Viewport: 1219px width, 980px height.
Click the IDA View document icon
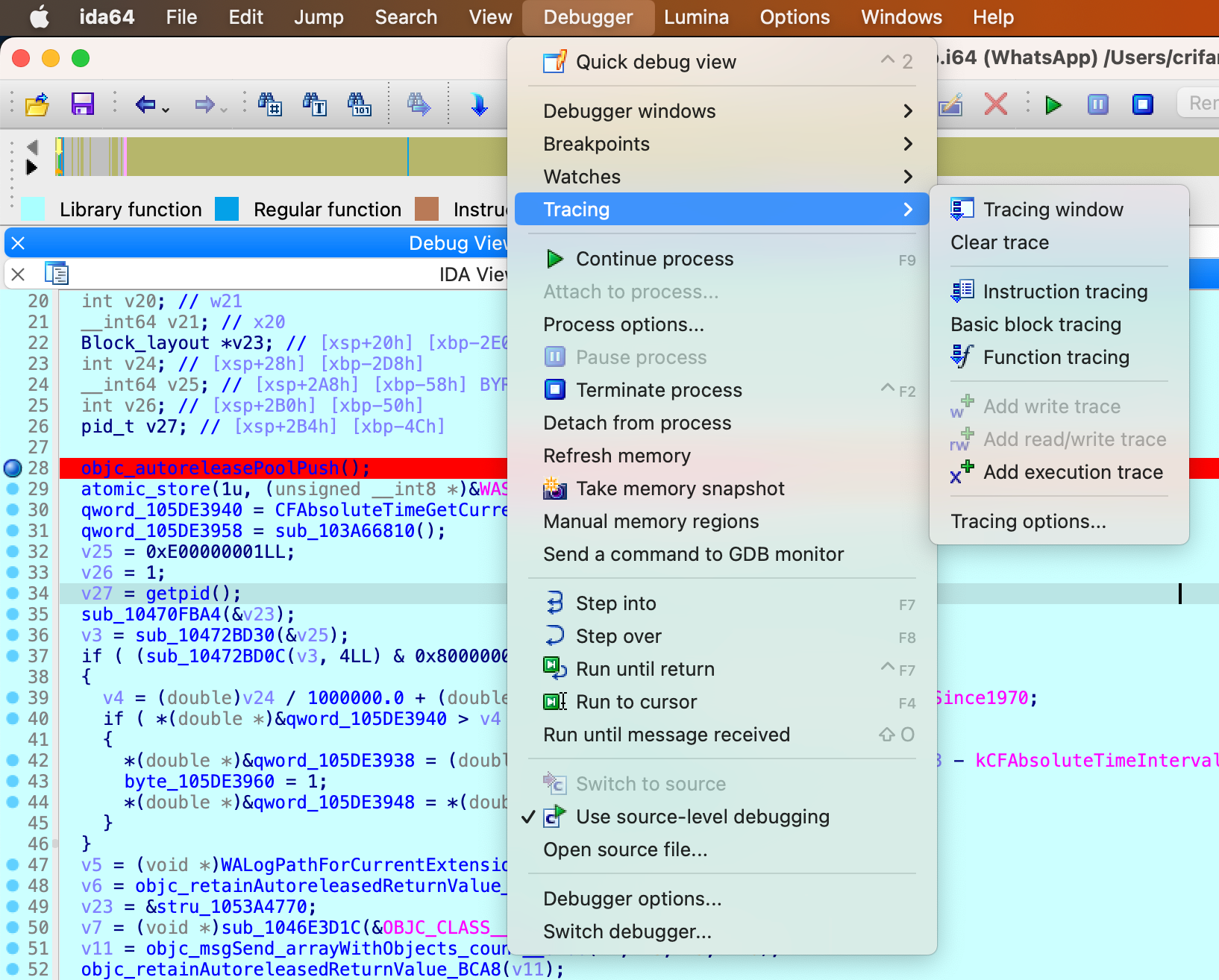click(x=57, y=274)
